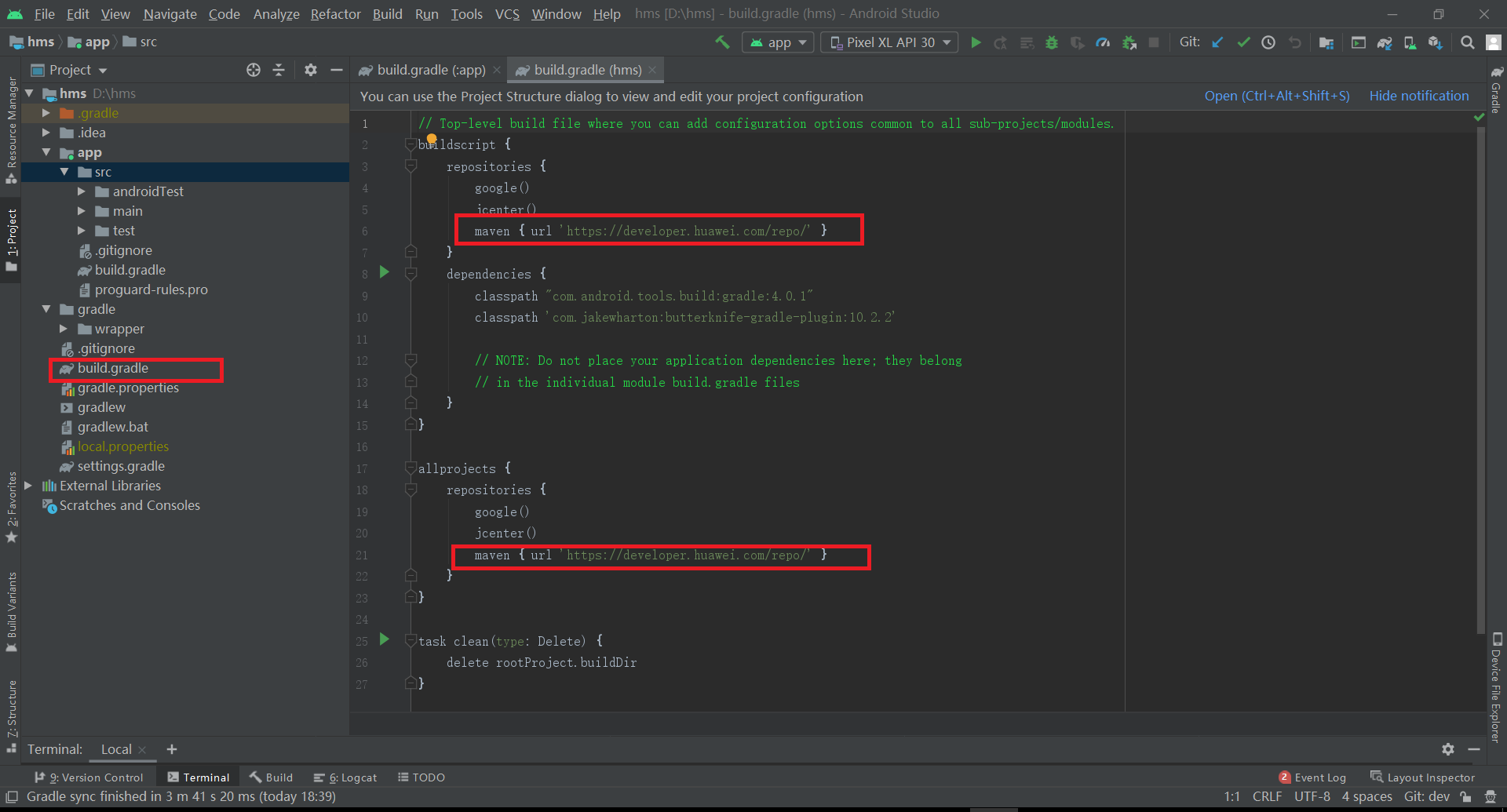Image resolution: width=1507 pixels, height=812 pixels.
Task: Open the Event Log button
Action: point(1312,777)
